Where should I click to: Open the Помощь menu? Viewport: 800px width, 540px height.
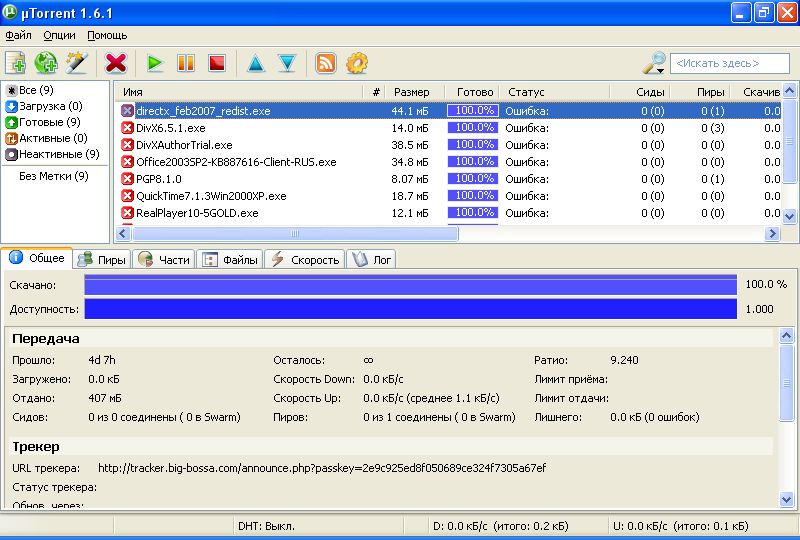pyautogui.click(x=107, y=35)
